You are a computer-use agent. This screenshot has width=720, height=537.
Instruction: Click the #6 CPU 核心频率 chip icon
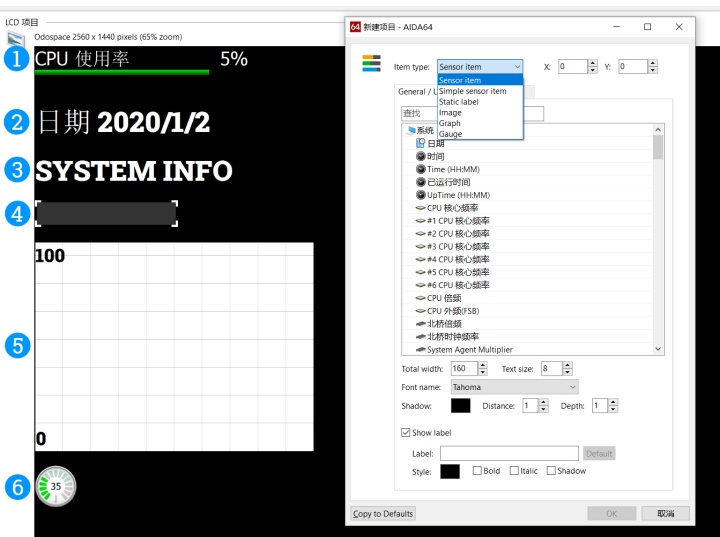point(420,285)
